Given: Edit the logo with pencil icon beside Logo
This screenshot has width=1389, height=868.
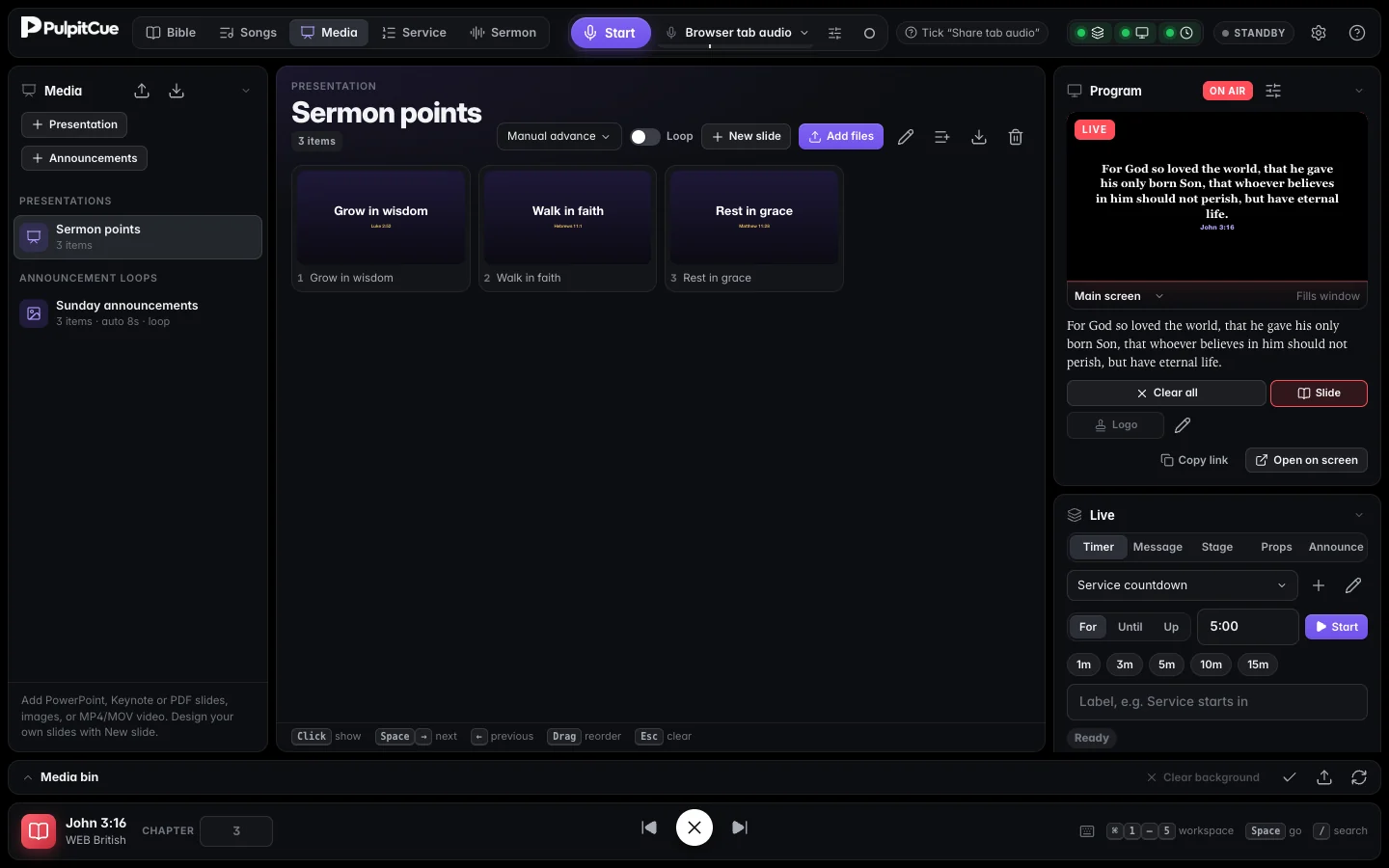Looking at the screenshot, I should click(1183, 425).
